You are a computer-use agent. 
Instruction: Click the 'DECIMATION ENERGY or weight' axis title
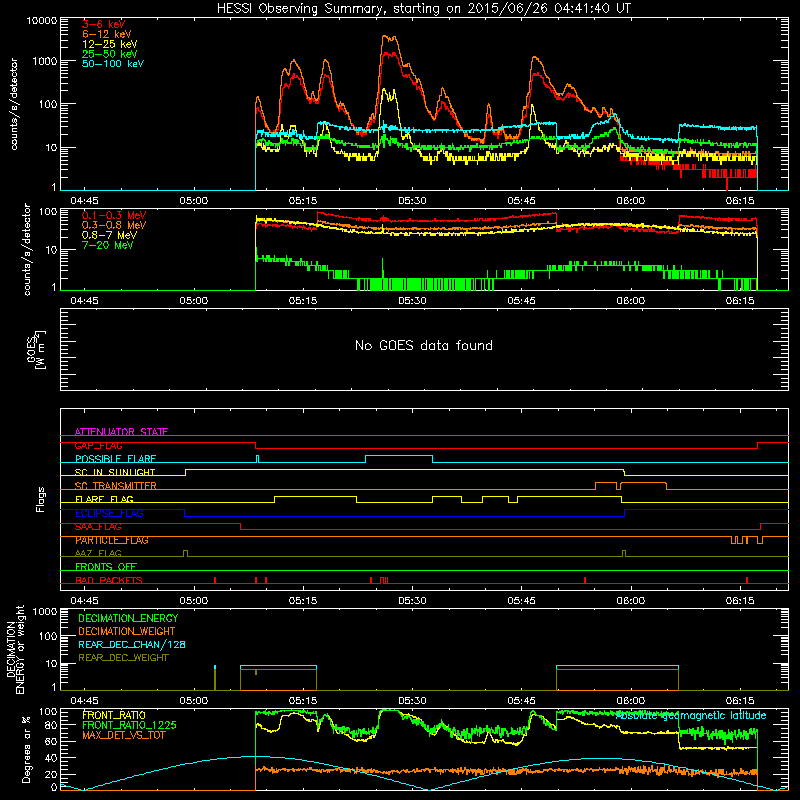tap(15, 649)
